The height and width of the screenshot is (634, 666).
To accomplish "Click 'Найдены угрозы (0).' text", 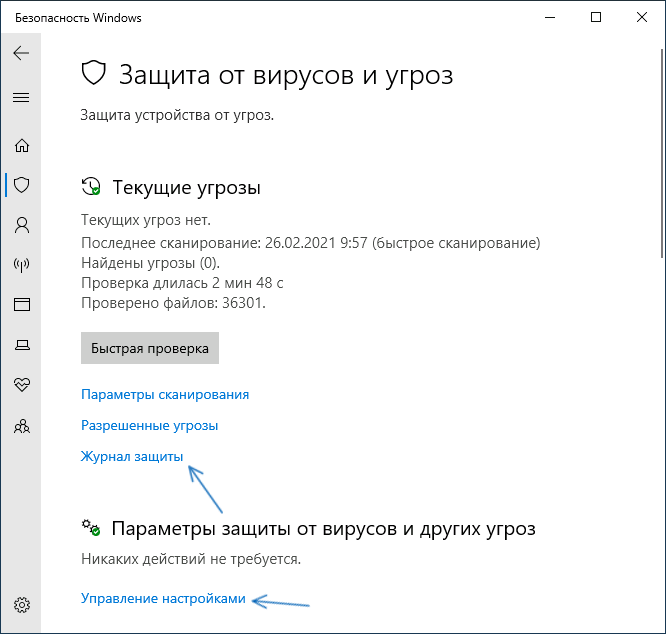I will (x=150, y=263).
